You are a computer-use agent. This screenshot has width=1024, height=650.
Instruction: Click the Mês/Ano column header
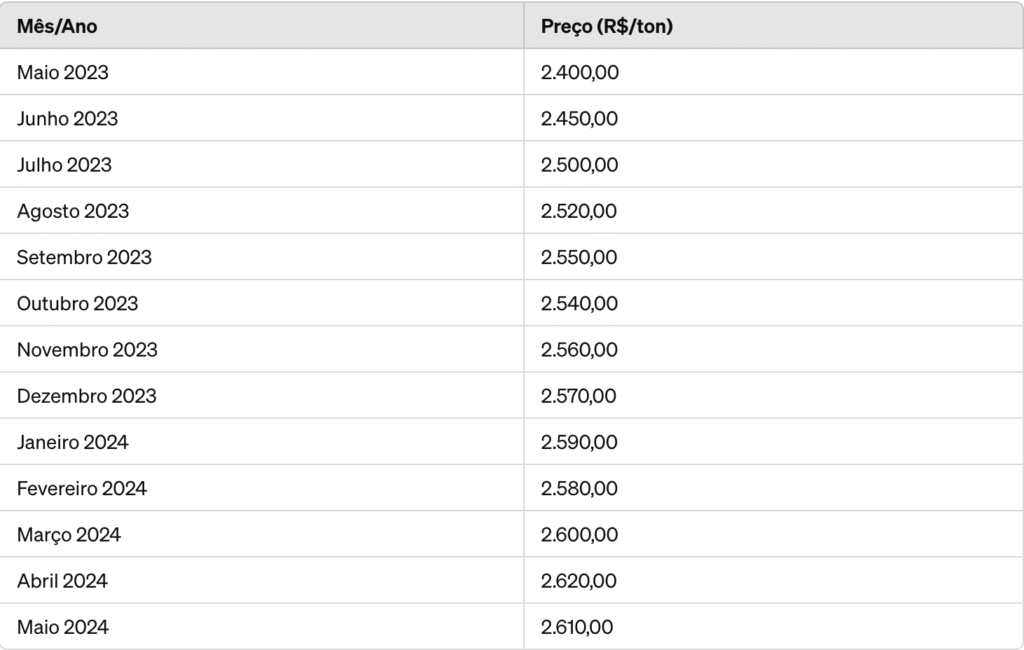coord(57,26)
